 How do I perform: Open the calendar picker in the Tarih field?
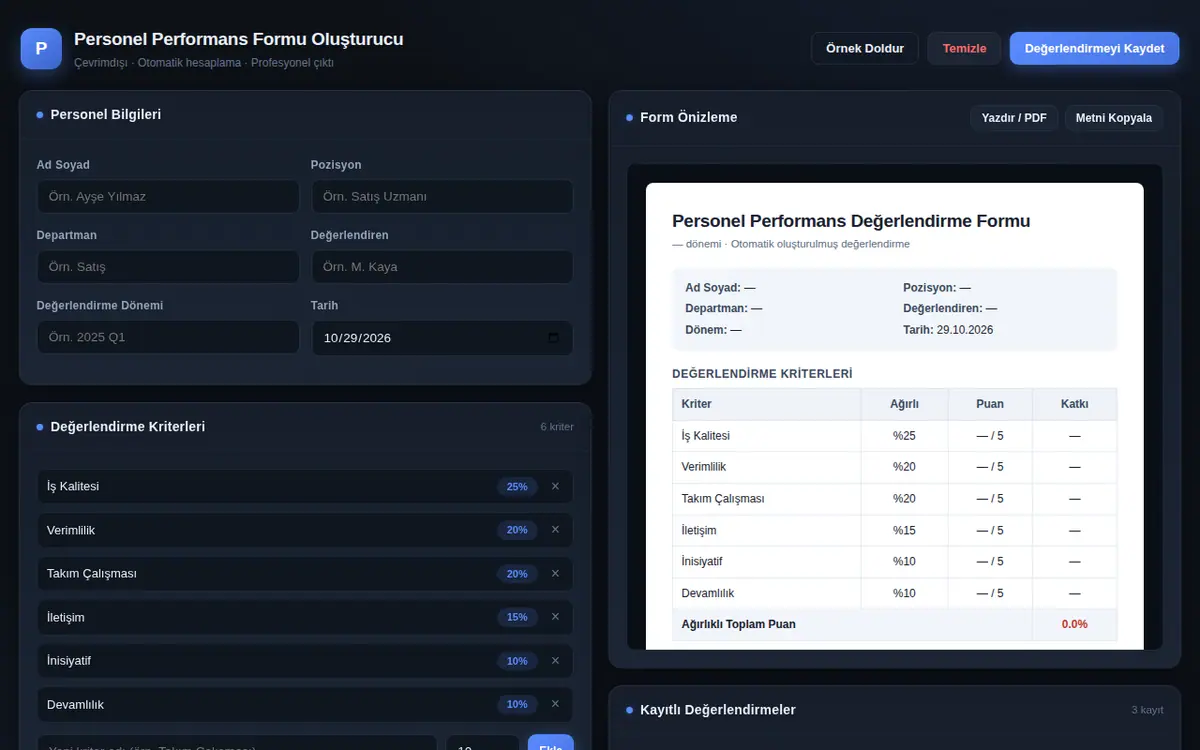coord(554,338)
